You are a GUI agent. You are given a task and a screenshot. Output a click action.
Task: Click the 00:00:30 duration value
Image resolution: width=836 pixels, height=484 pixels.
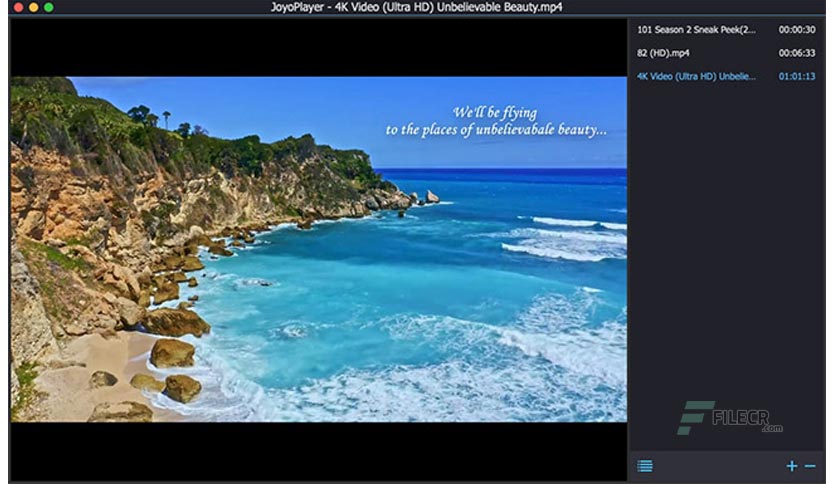[x=797, y=30]
